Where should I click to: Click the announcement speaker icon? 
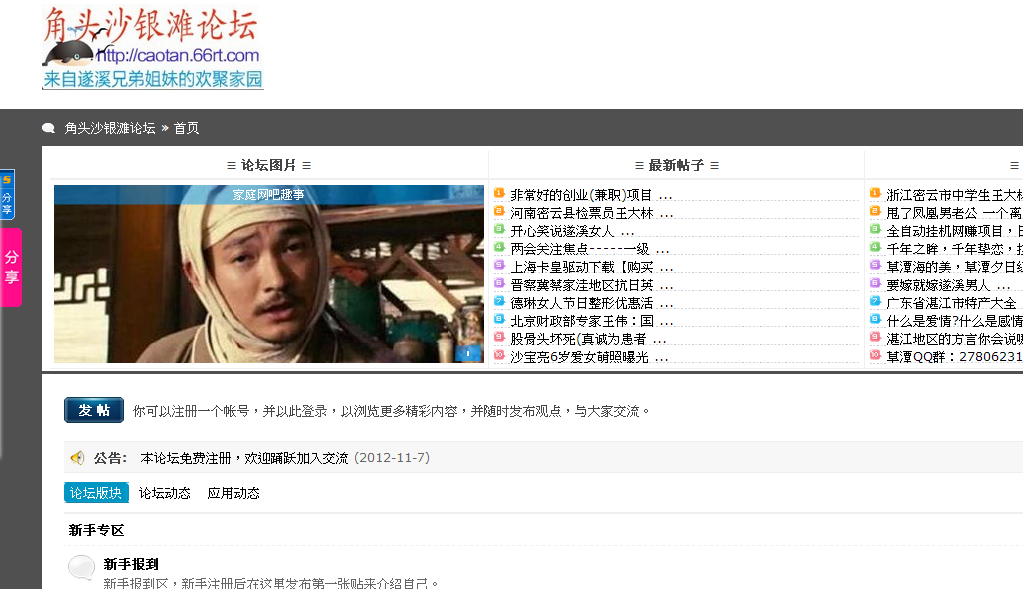point(77,458)
